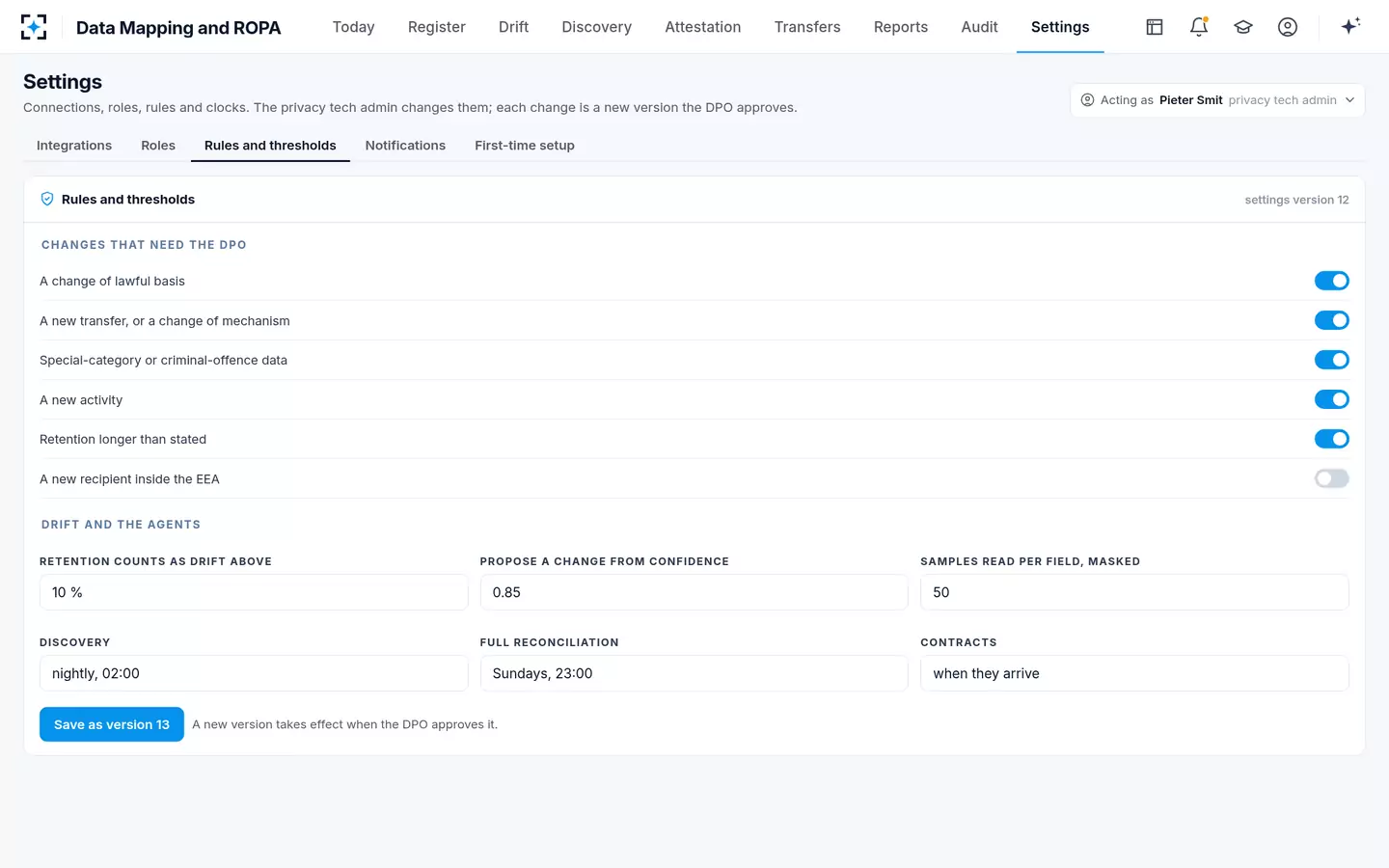Edit the samples read per field value 50
1389x868 pixels.
(x=1134, y=592)
